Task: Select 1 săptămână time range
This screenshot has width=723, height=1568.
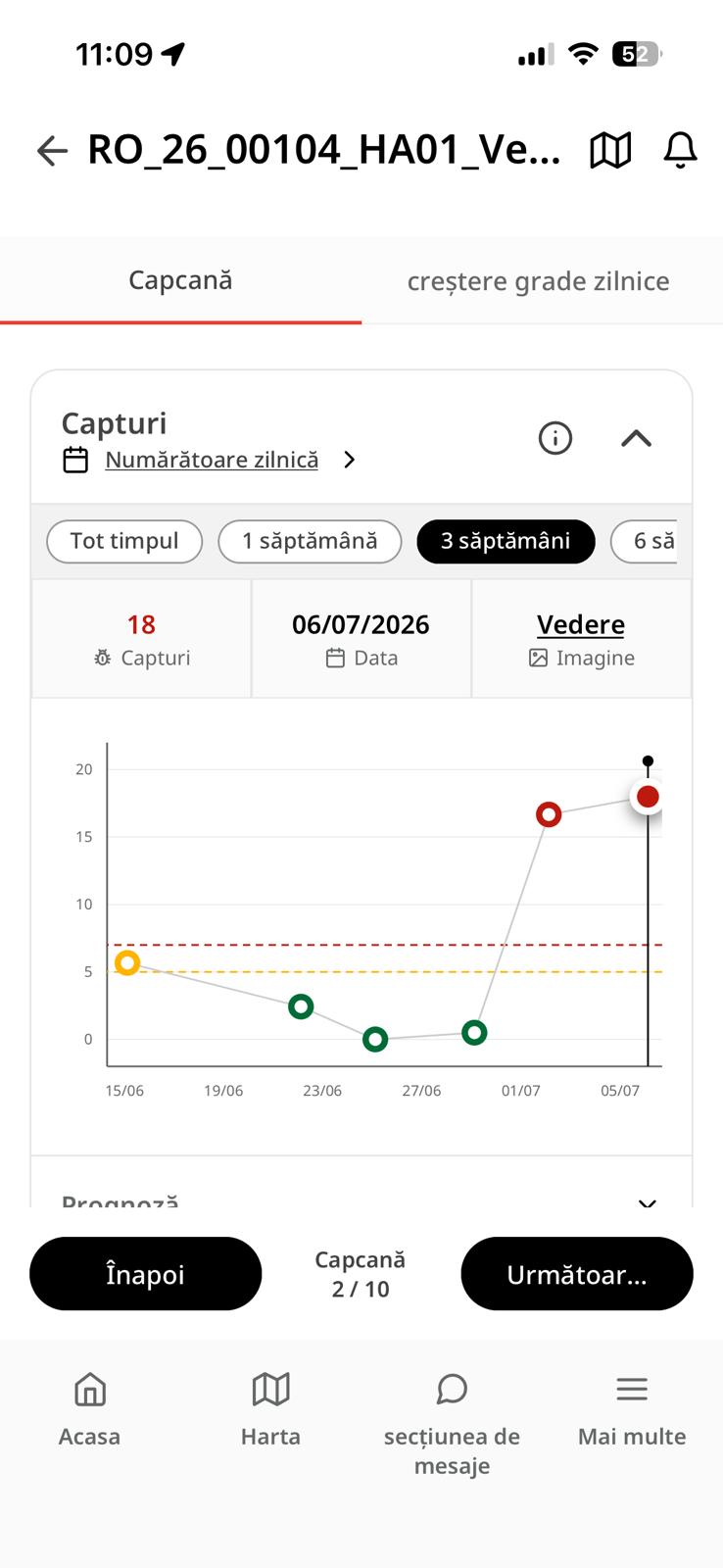Action: 310,541
